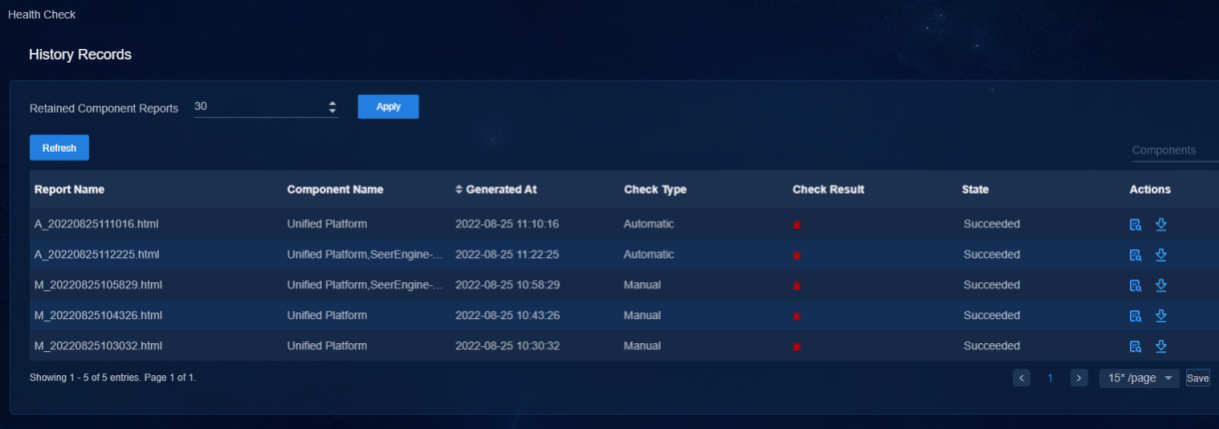Viewport: 1219px width, 429px height.
Task: Click the Refresh button
Action: pyautogui.click(x=59, y=148)
